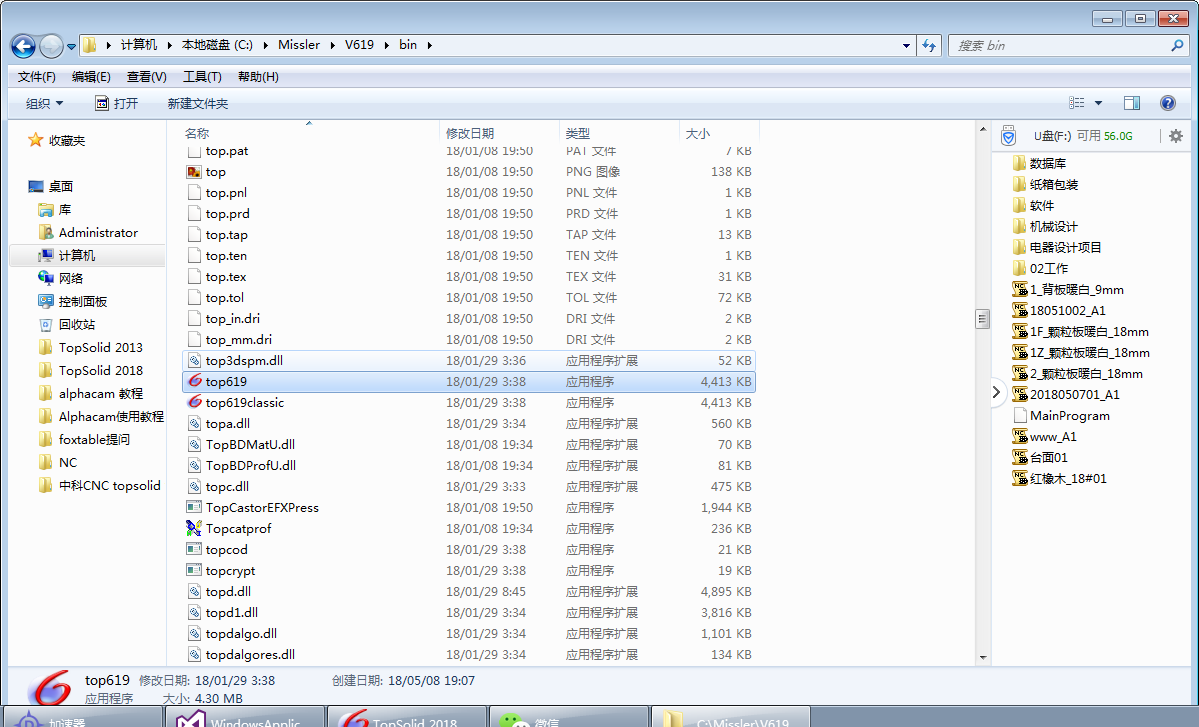Go back with the Back arrow button

pos(23,46)
